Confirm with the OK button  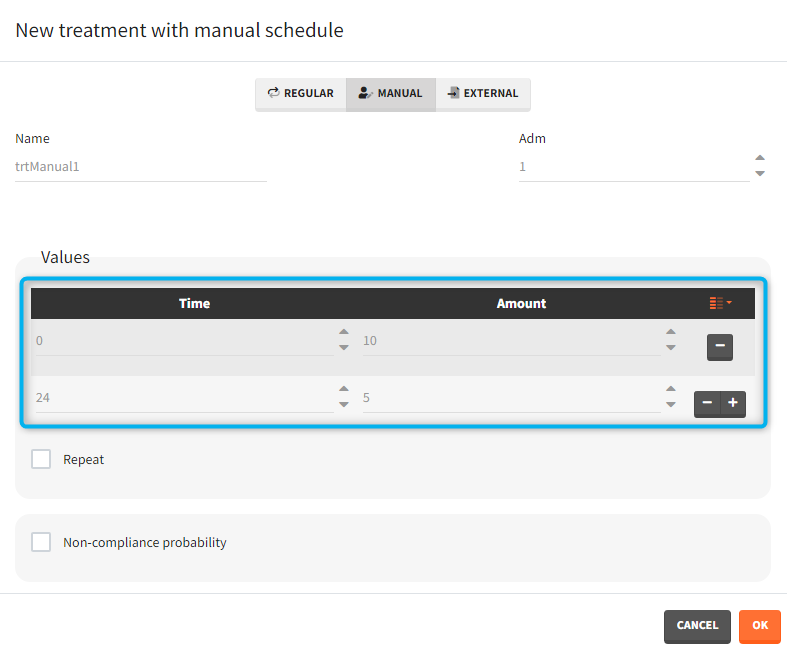click(x=759, y=626)
